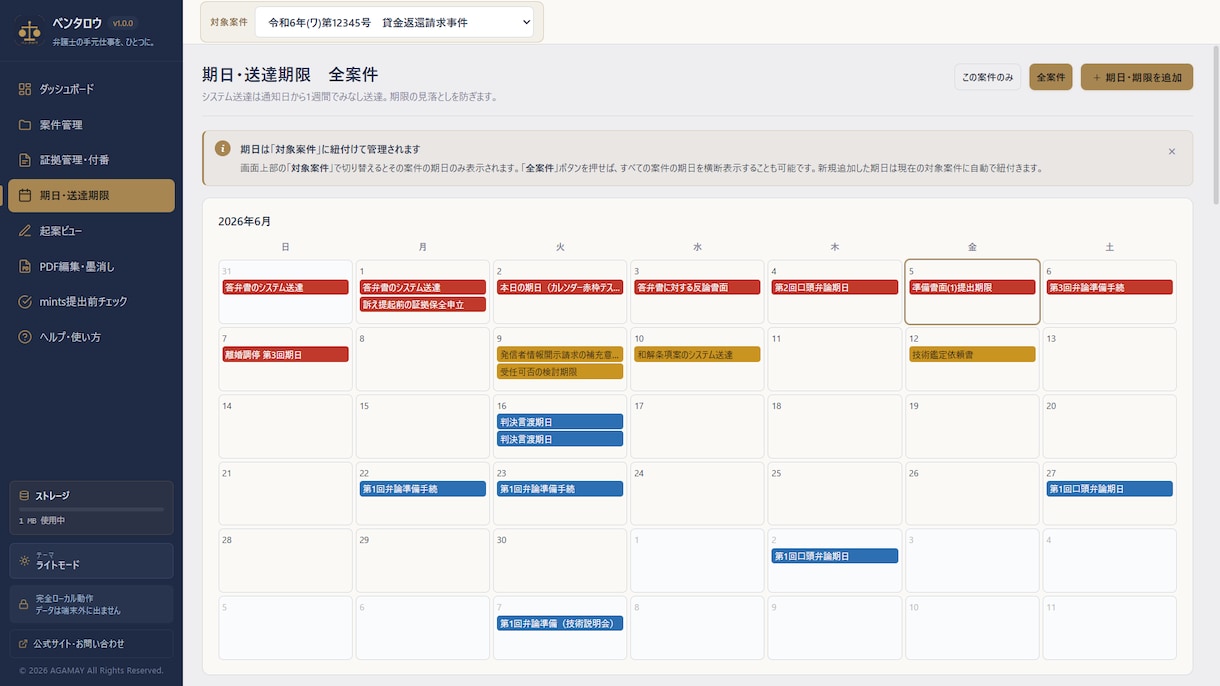Viewport: 1220px width, 686px height.
Task: Click the mints提出前チェック checkmark icon
Action: [25, 302]
